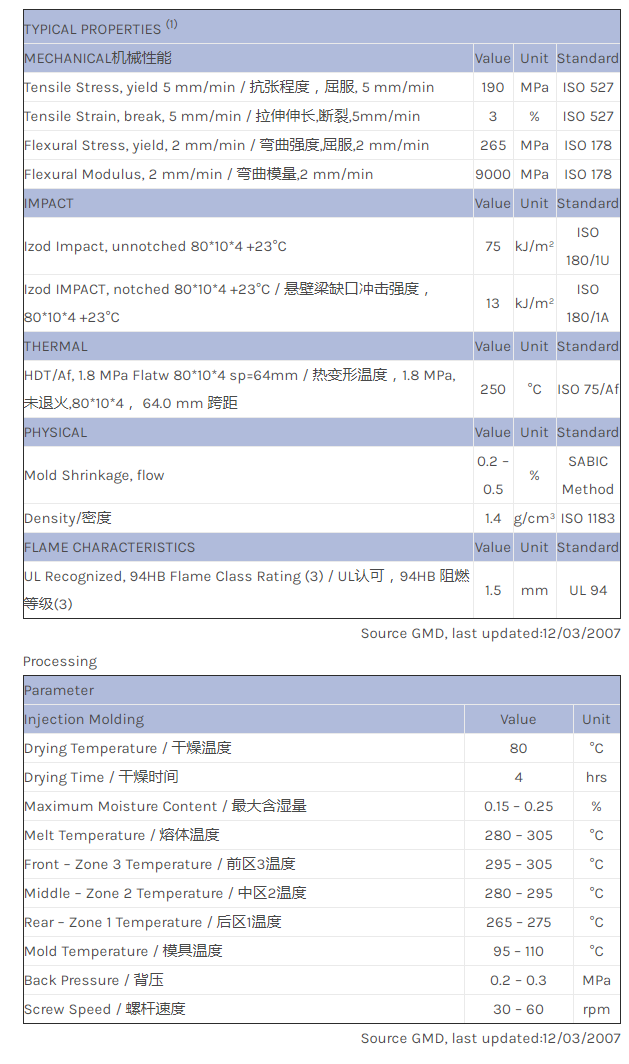Select the IMPACT section header
Viewport: 629px width, 1064px height.
click(x=49, y=203)
